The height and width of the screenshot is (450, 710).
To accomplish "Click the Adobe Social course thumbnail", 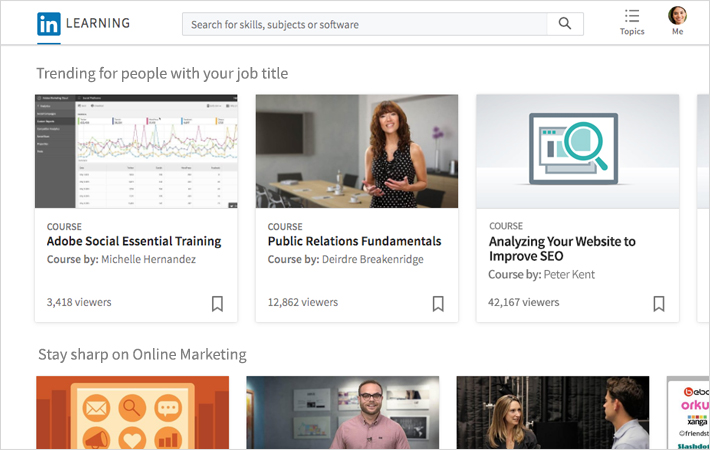I will 136,151.
